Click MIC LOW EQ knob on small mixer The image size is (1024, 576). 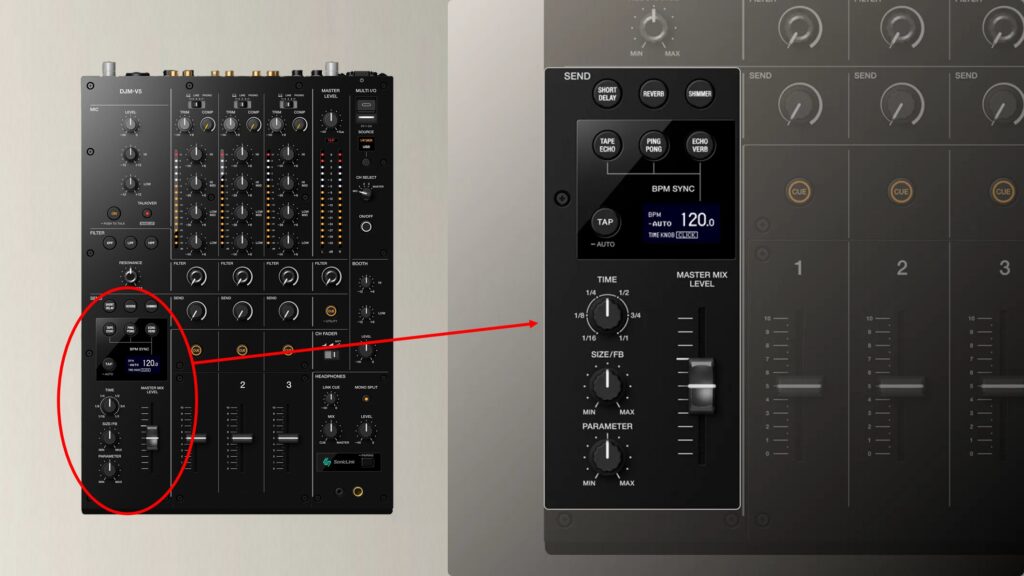131,184
